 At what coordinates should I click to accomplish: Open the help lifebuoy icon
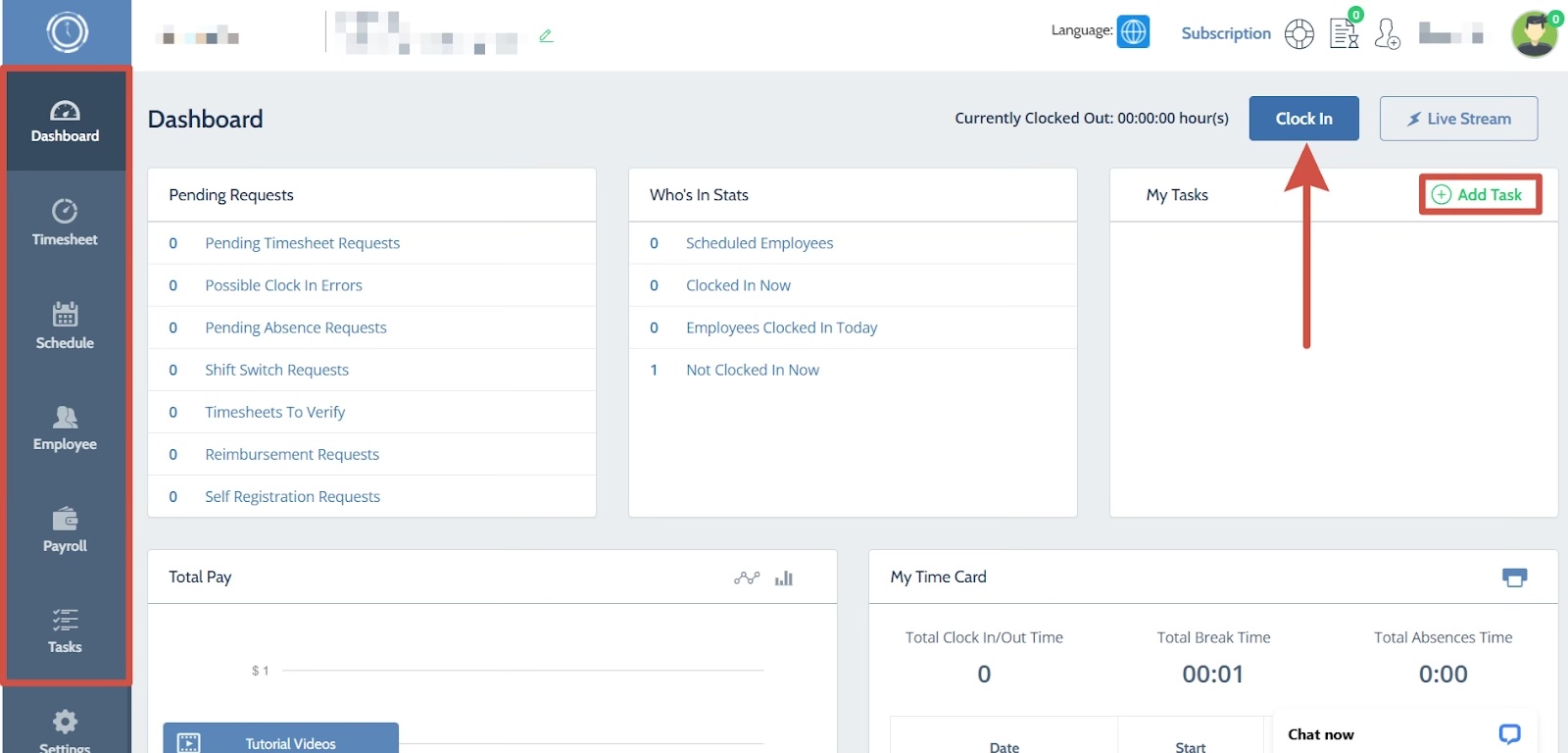(1299, 34)
